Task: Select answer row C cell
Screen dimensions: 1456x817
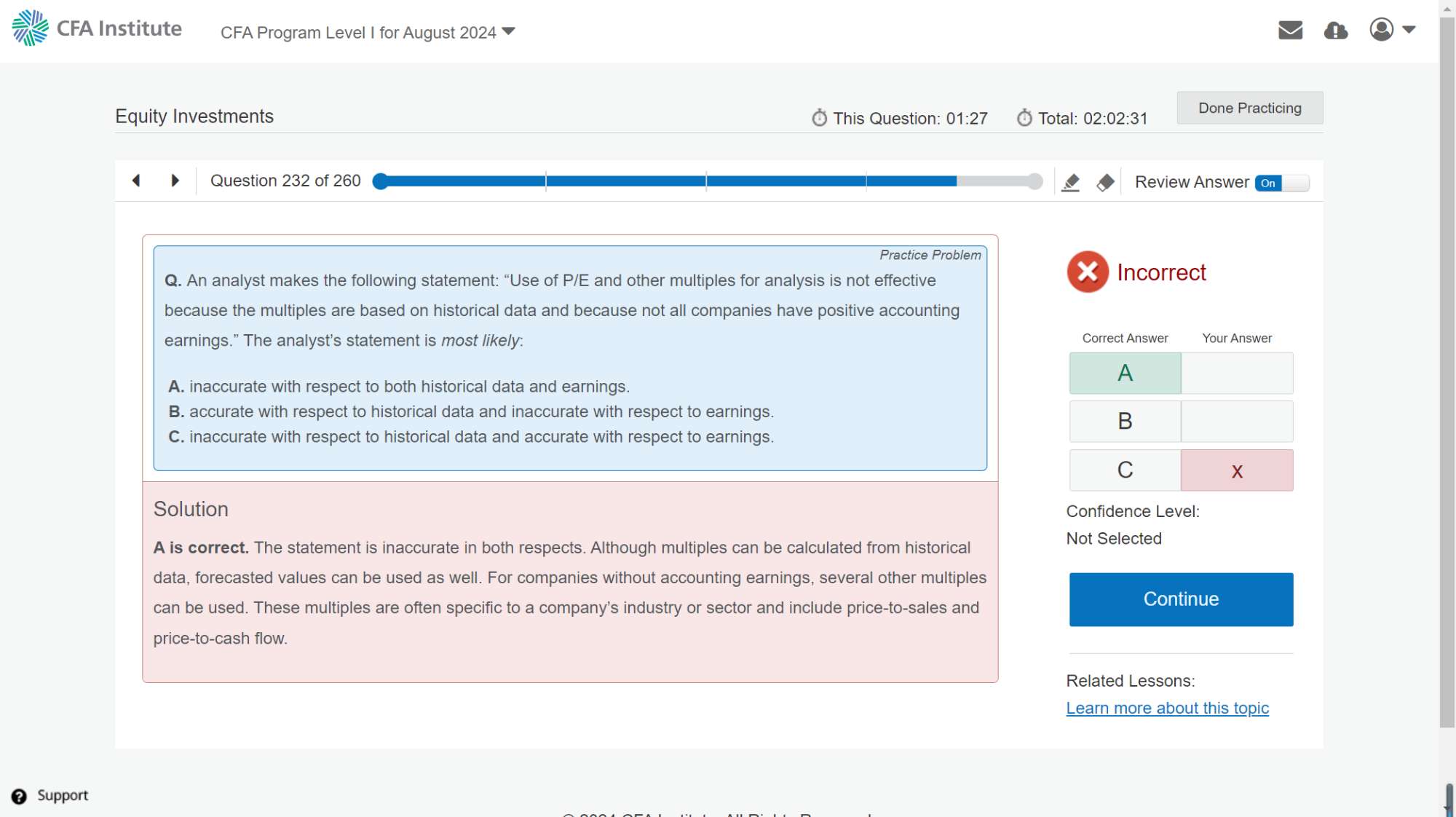Action: click(1125, 470)
